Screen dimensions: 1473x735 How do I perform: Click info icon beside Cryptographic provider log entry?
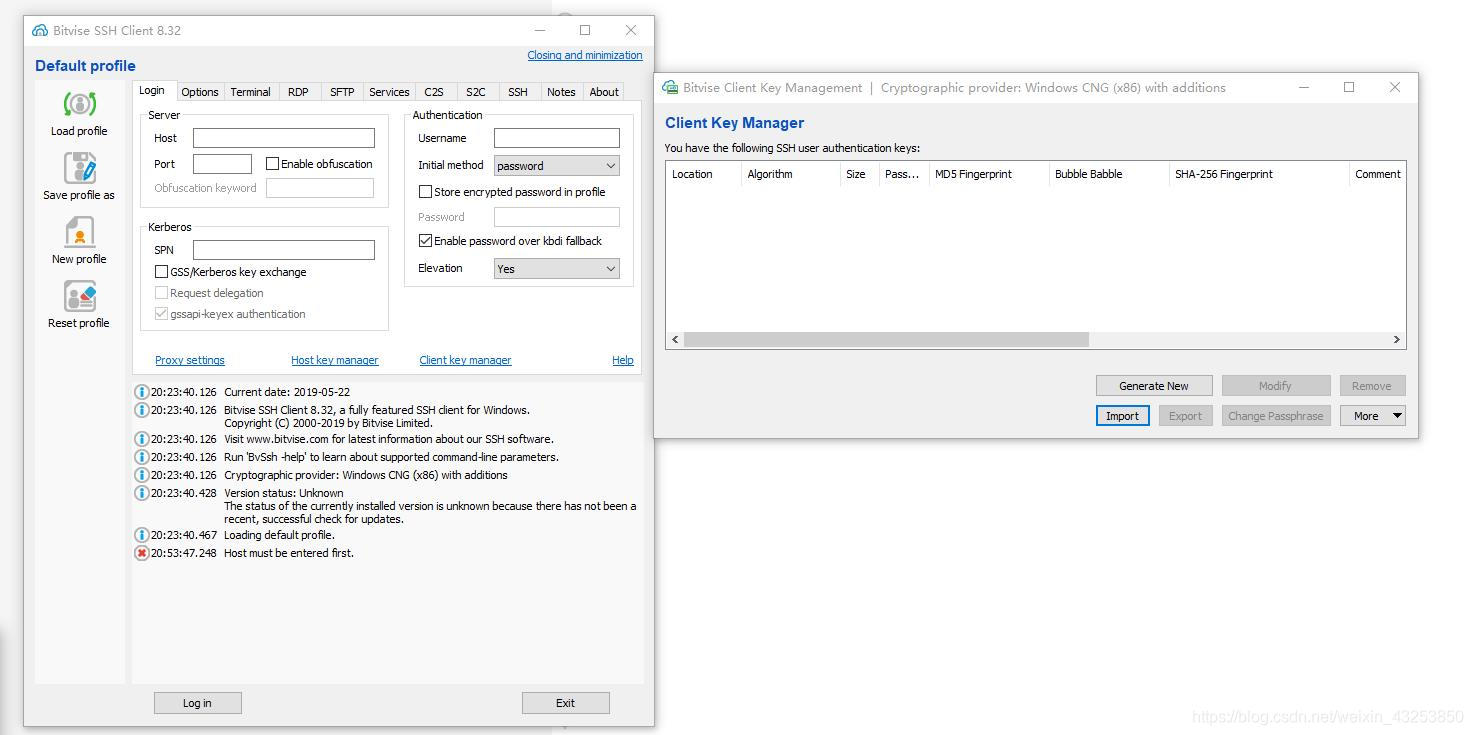point(141,475)
